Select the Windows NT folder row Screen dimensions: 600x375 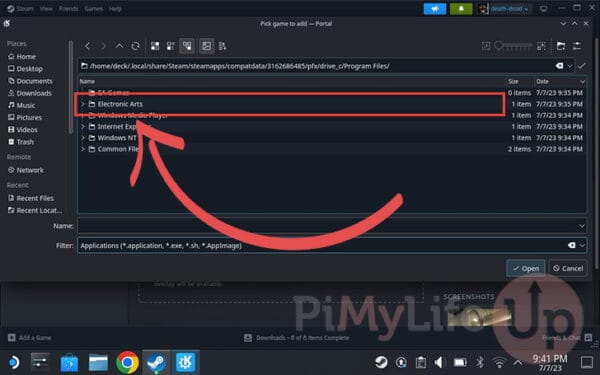click(x=332, y=138)
